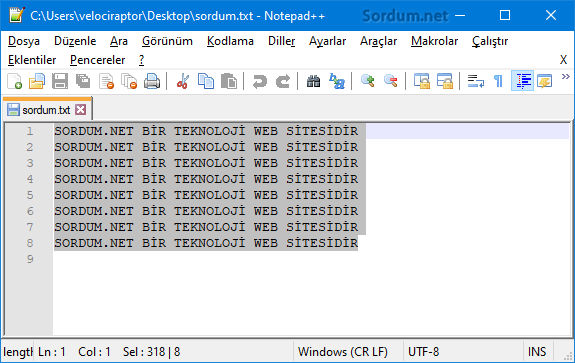Screen dimensions: 575x363
Task: Minimize the Notepad++ window
Action: [460, 15]
